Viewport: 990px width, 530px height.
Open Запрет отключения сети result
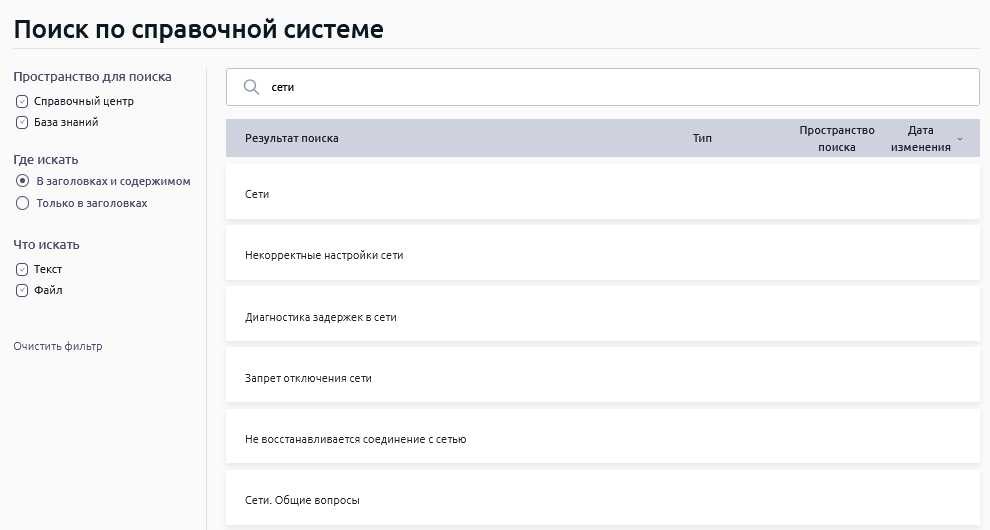(x=308, y=378)
